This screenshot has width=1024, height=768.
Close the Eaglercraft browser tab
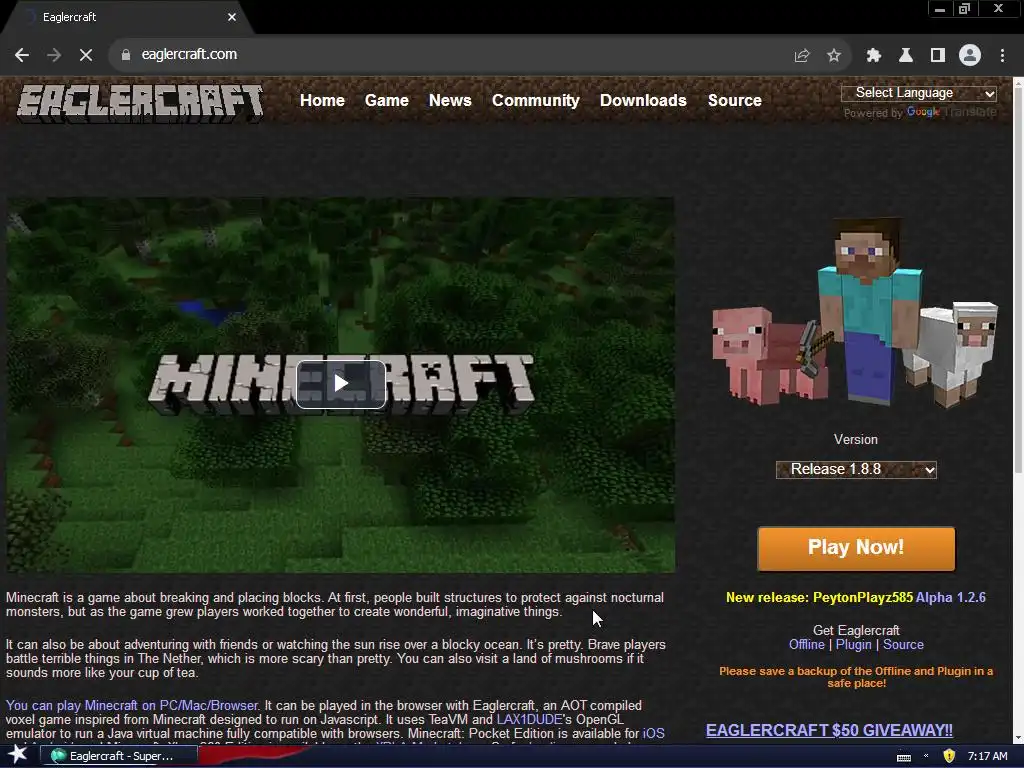click(232, 17)
